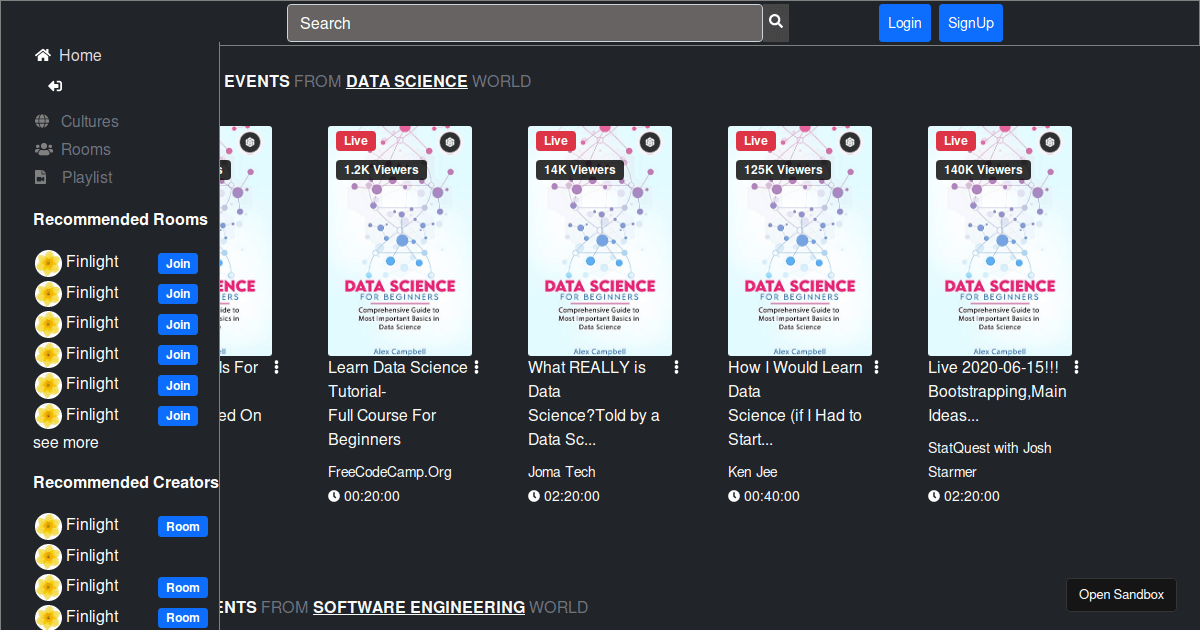This screenshot has height=630, width=1200.
Task: Click the SignUp button
Action: (x=970, y=22)
